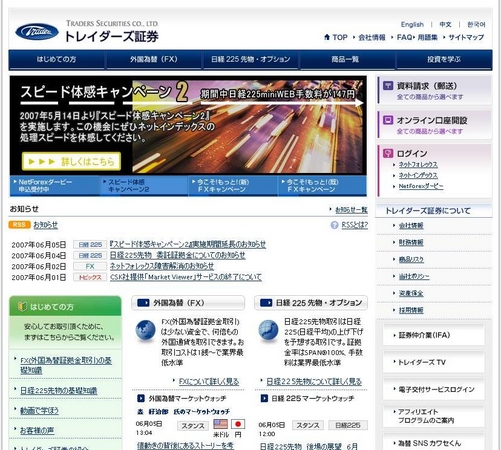
Task: Click the orange RSS badge
Action: [19, 225]
